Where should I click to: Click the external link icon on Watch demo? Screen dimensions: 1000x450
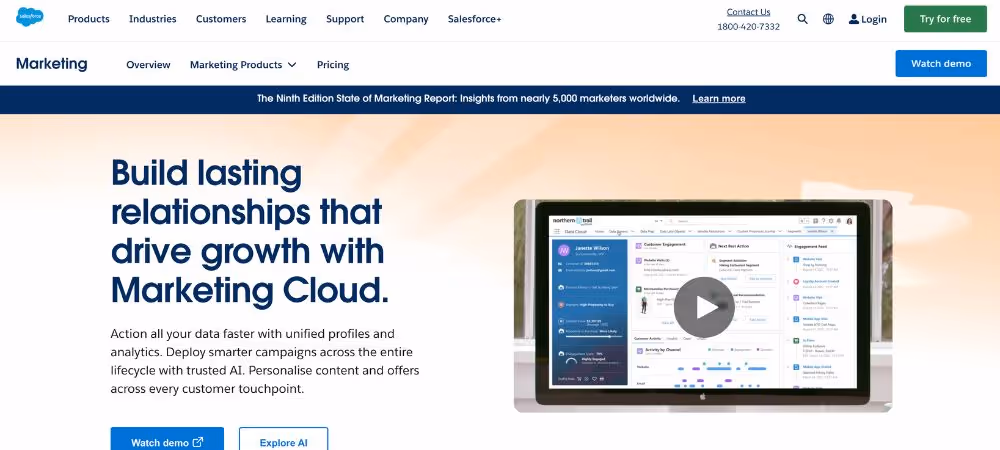198,442
